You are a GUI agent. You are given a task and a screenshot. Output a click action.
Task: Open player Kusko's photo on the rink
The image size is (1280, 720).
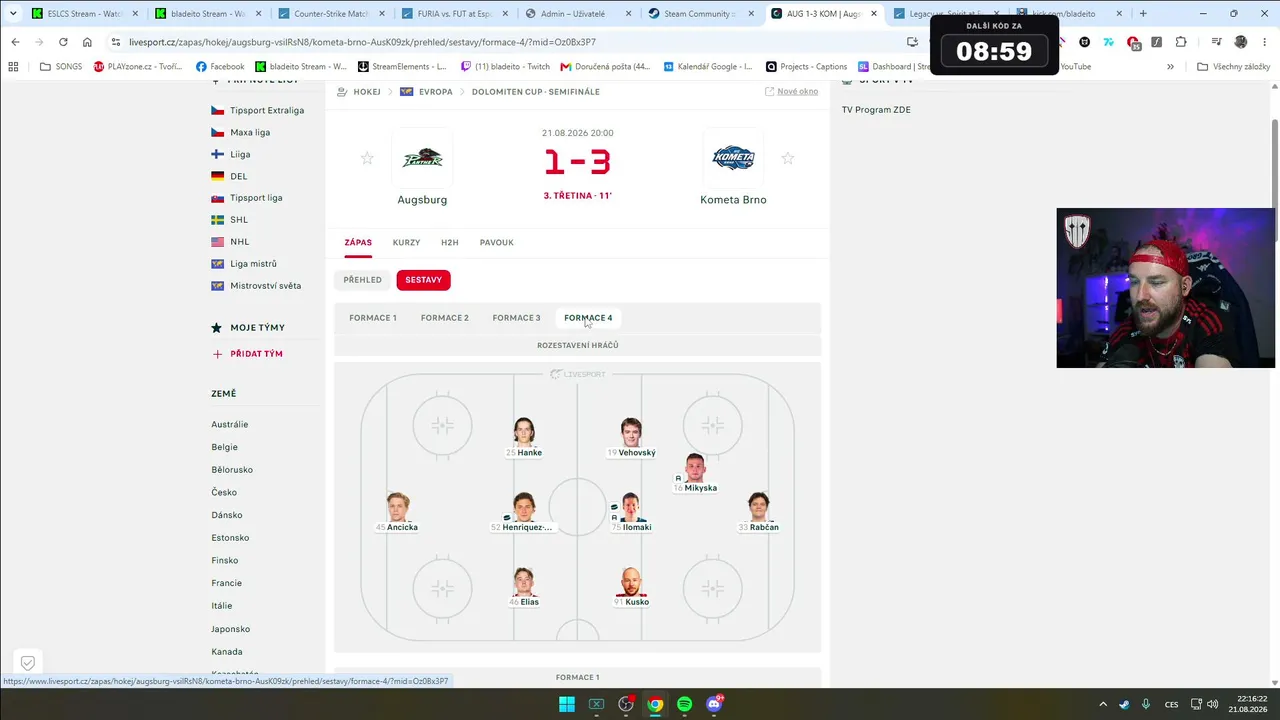[630, 582]
